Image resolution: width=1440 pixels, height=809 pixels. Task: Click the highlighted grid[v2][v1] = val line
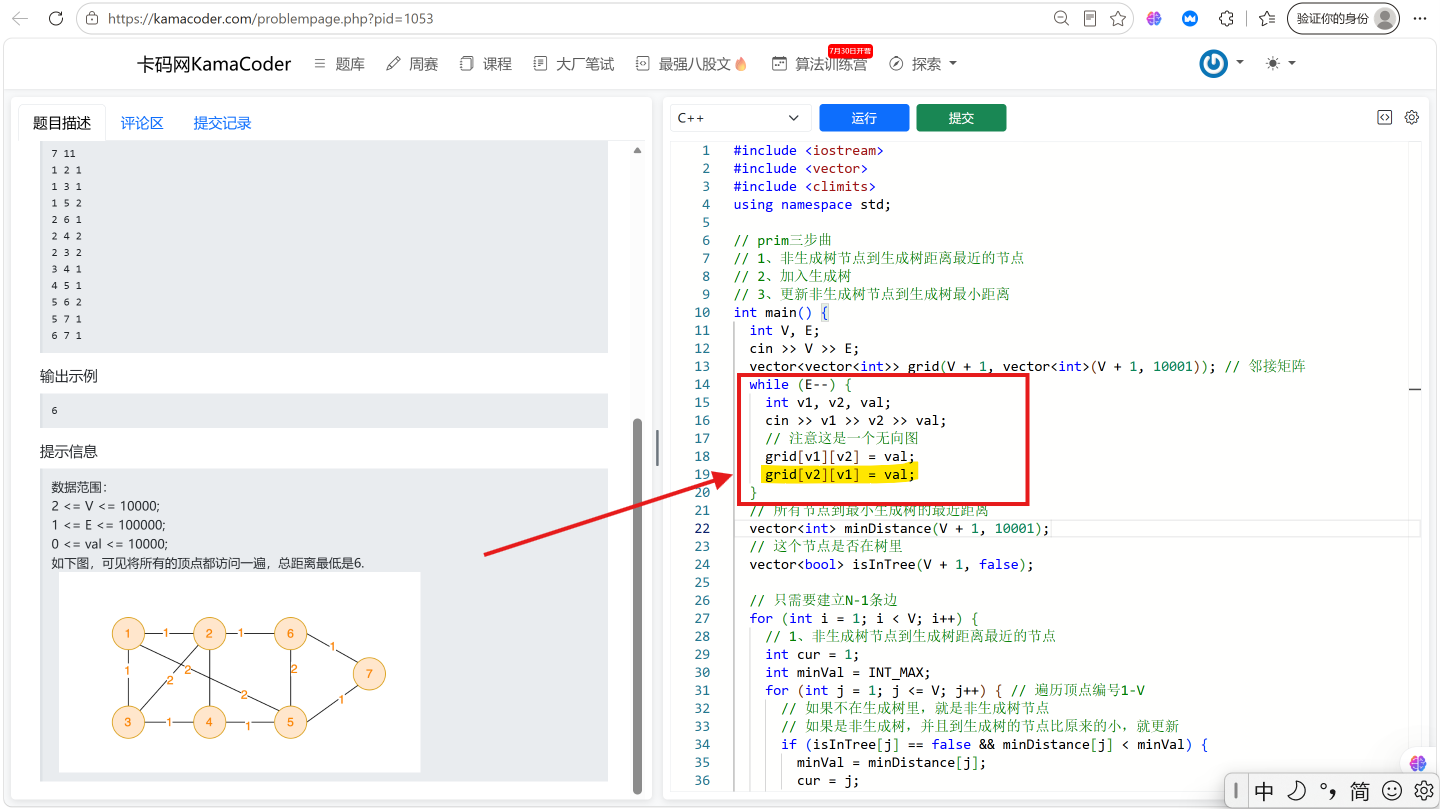[839, 474]
